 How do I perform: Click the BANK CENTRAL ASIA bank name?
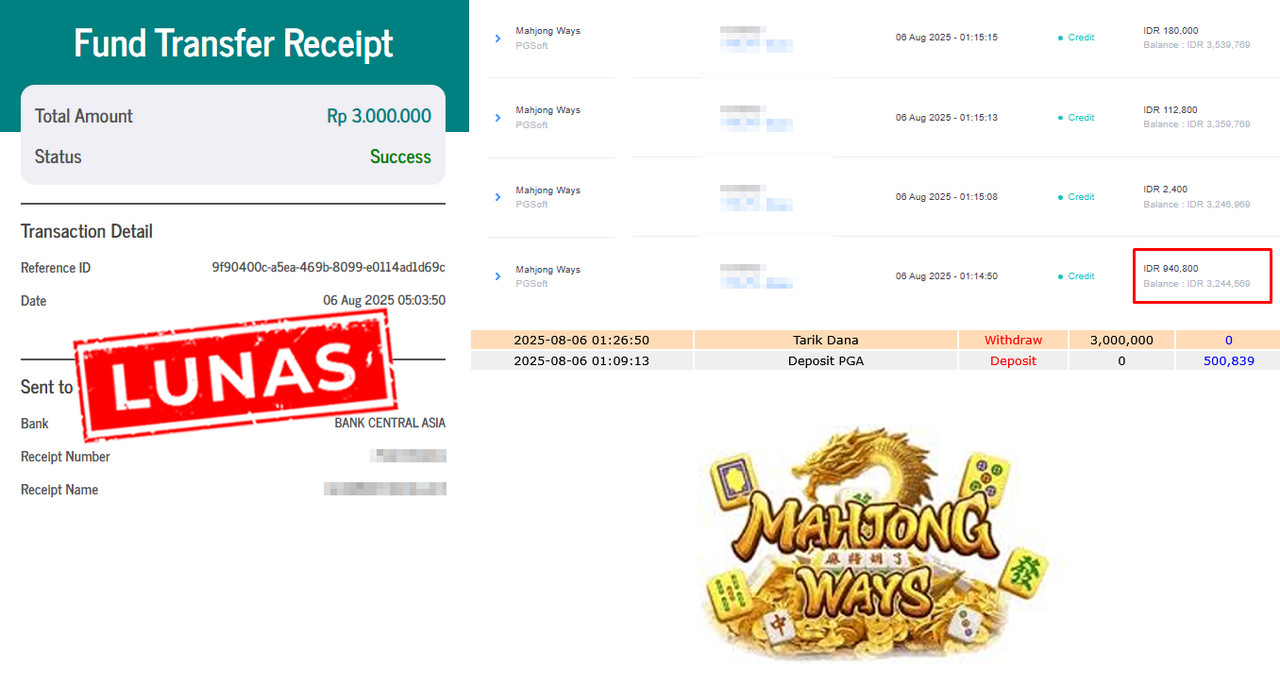390,423
